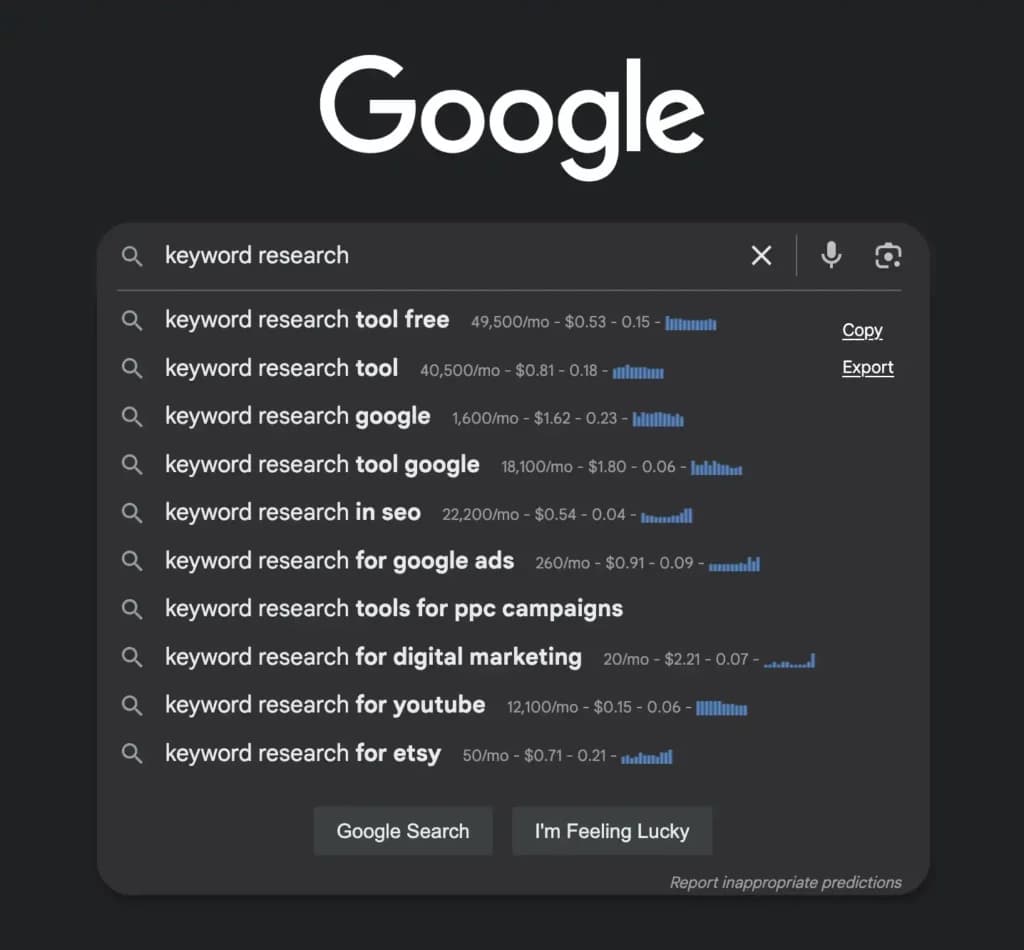Screen dimensions: 1024x950
Task: Click magnifier icon beside 'keyword research for etsy'
Action: pos(132,753)
